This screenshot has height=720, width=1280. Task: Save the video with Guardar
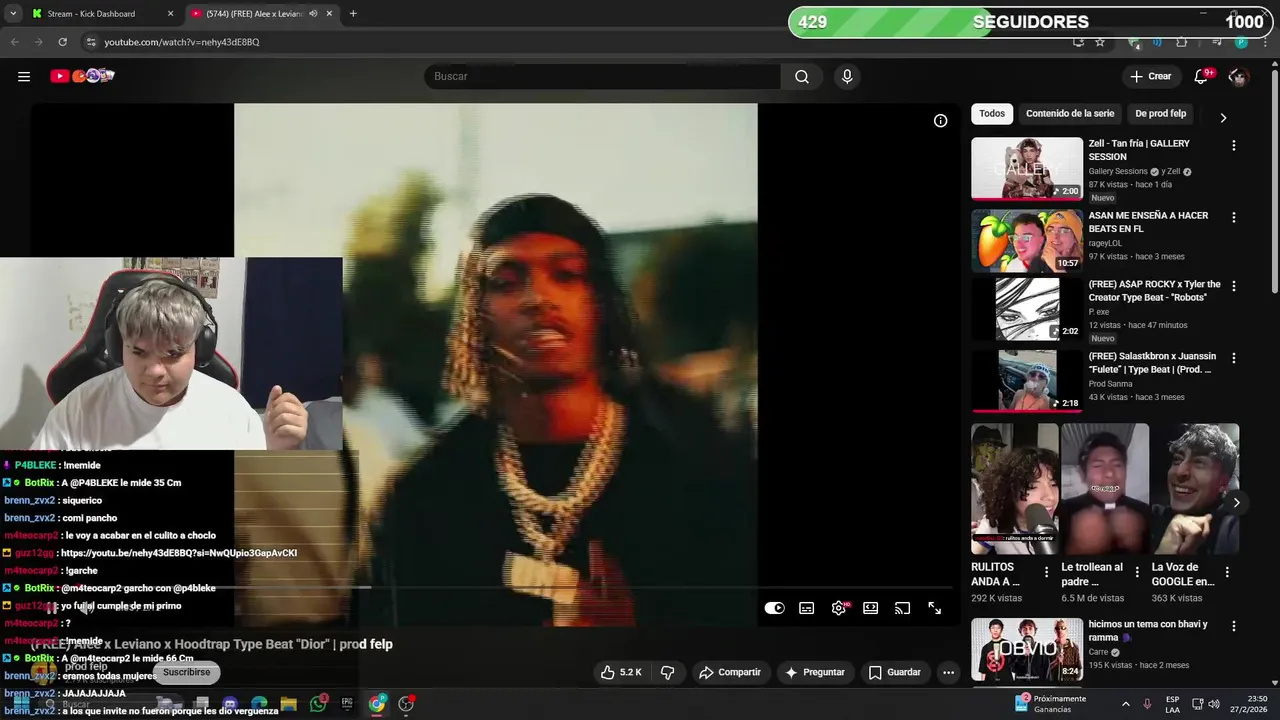[x=894, y=672]
